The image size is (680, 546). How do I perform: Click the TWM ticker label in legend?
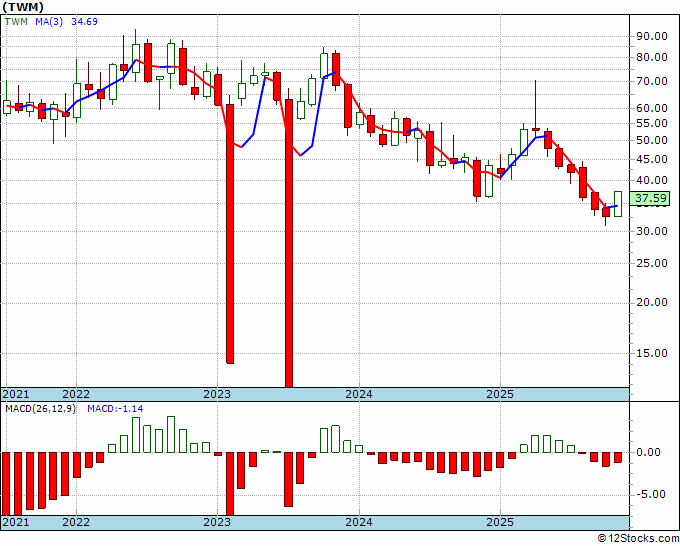(16, 21)
